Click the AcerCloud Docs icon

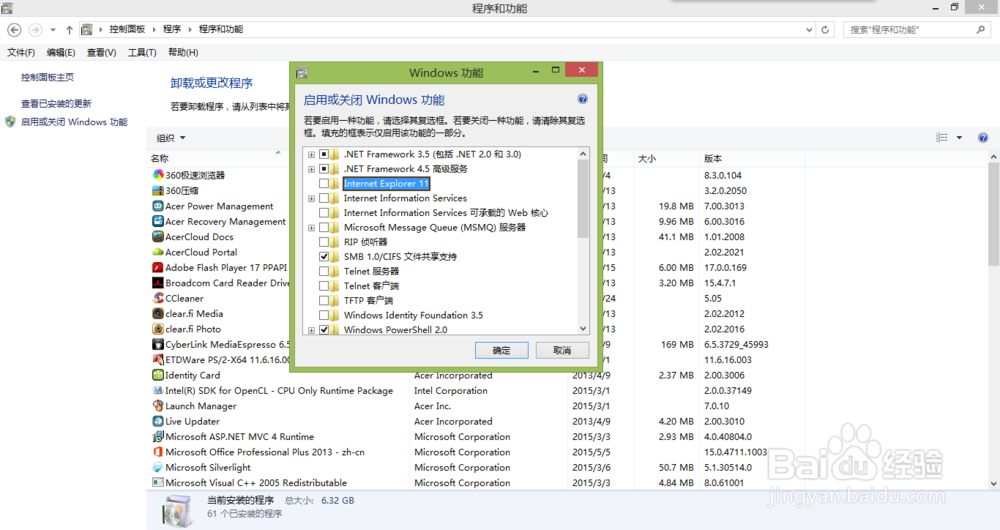158,237
